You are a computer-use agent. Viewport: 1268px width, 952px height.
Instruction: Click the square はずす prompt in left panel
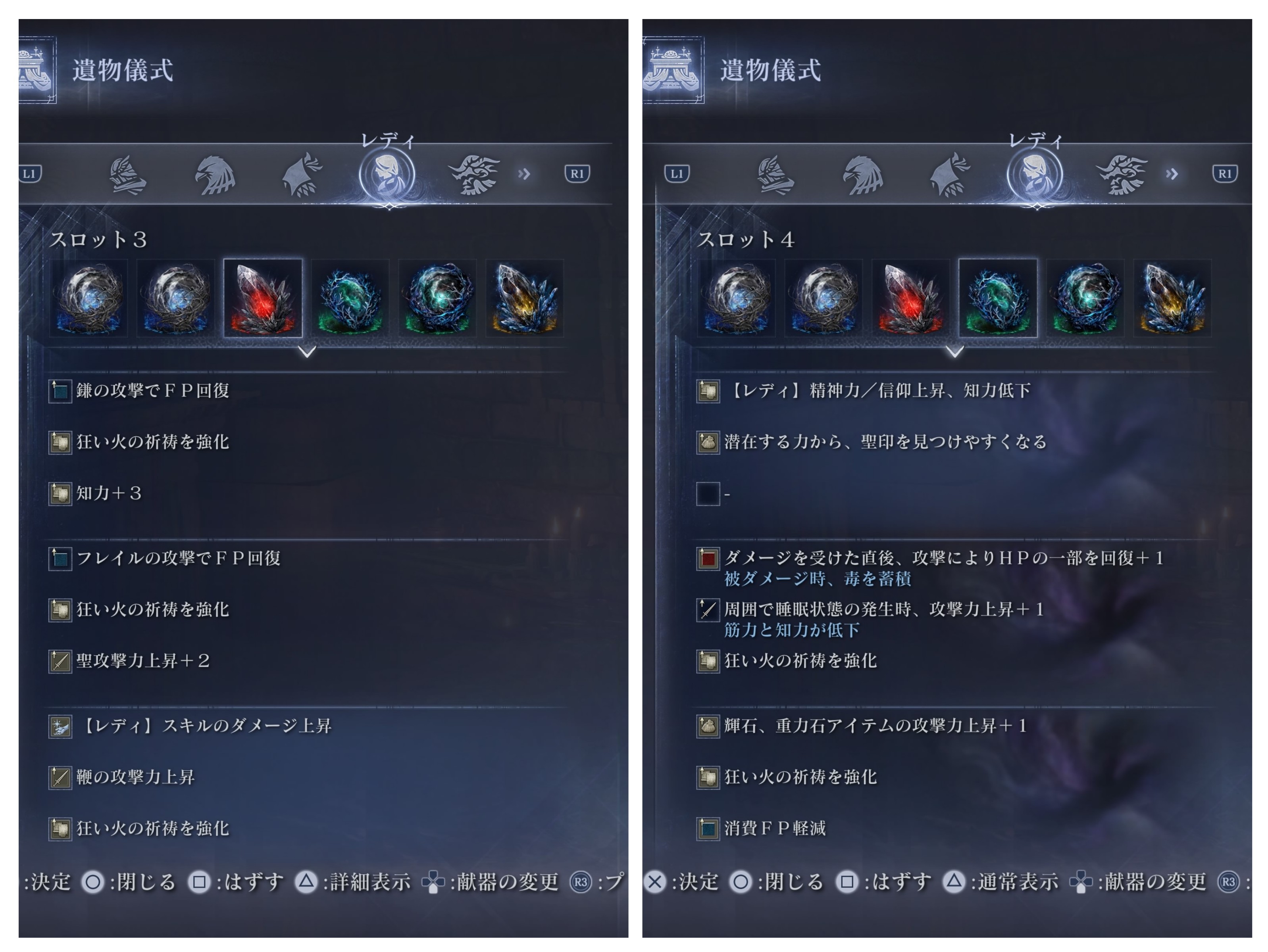pos(236,881)
